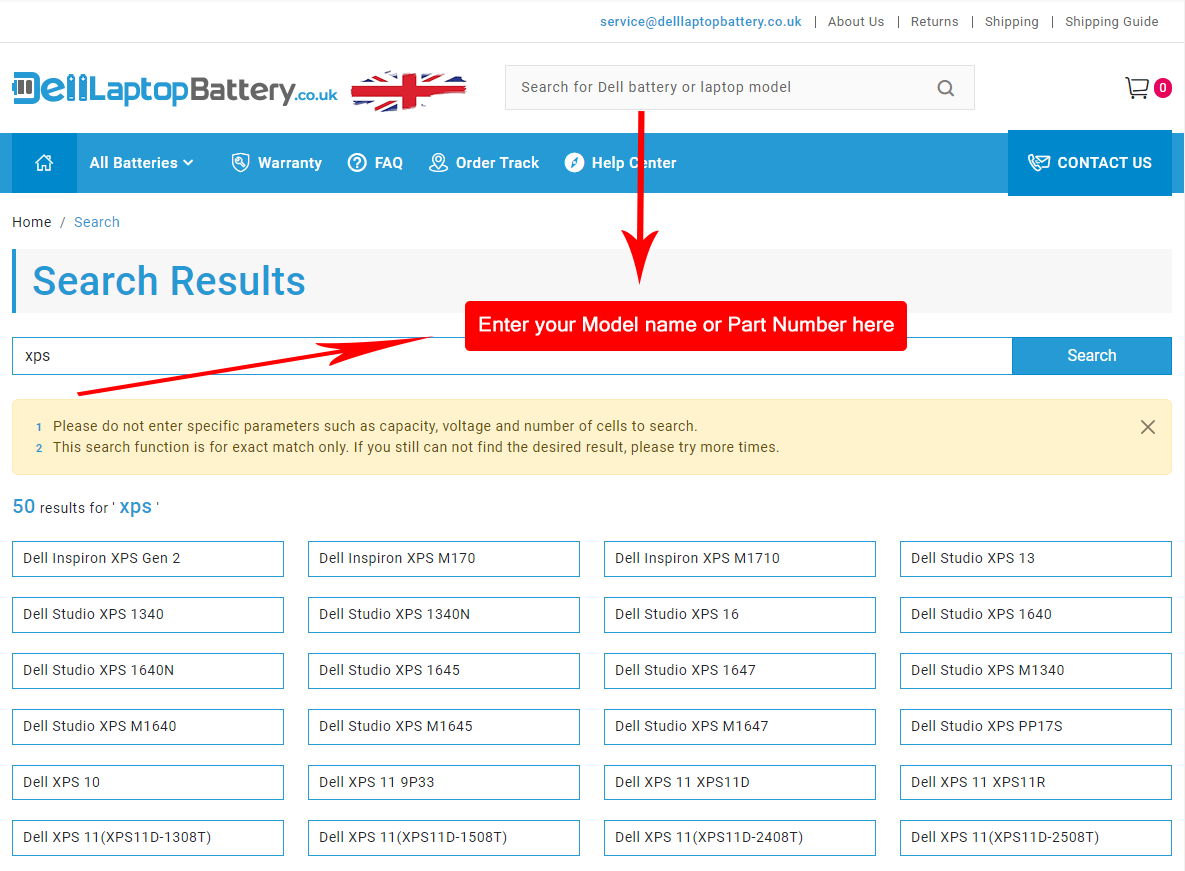Select Dell XPS 11(XPS11D-2408T) result
1185x871 pixels.
point(740,838)
